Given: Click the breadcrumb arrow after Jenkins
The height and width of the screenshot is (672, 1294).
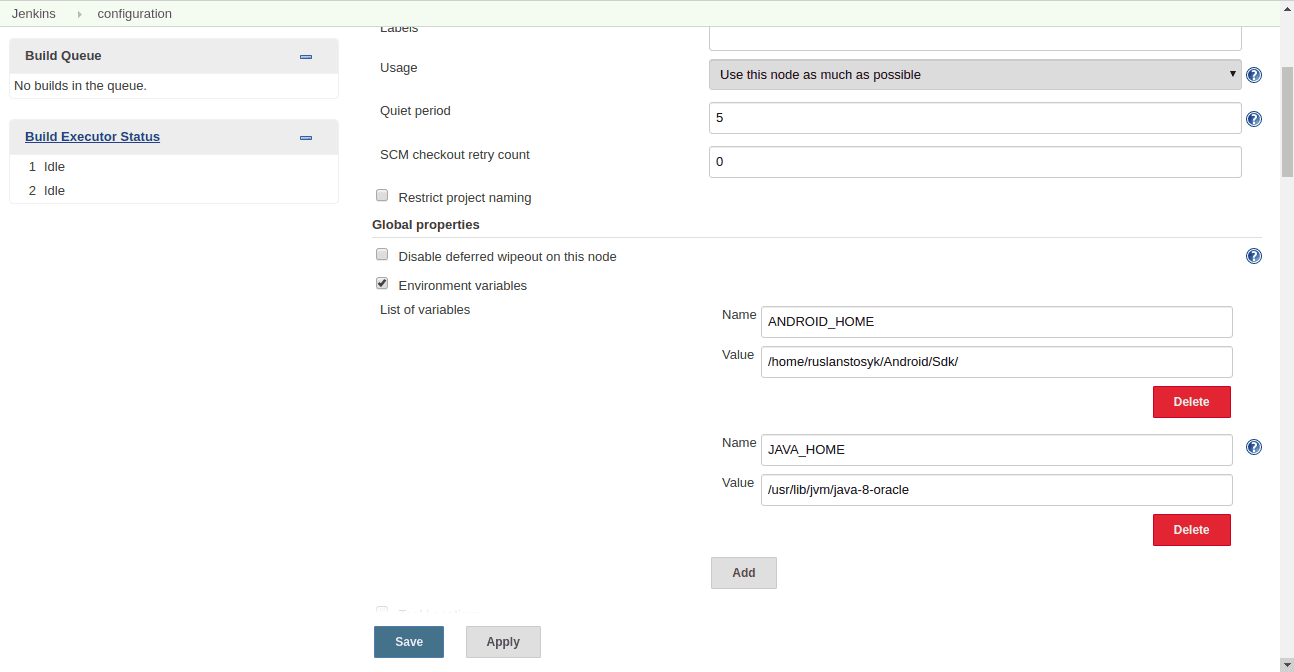Looking at the screenshot, I should click(x=80, y=14).
